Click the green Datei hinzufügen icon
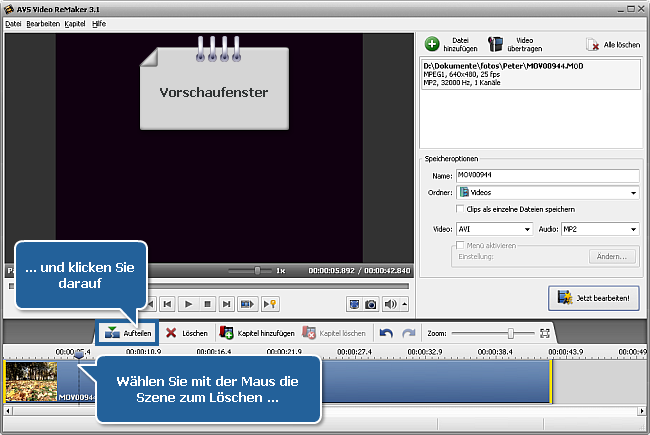The image size is (650, 435). 432,44
